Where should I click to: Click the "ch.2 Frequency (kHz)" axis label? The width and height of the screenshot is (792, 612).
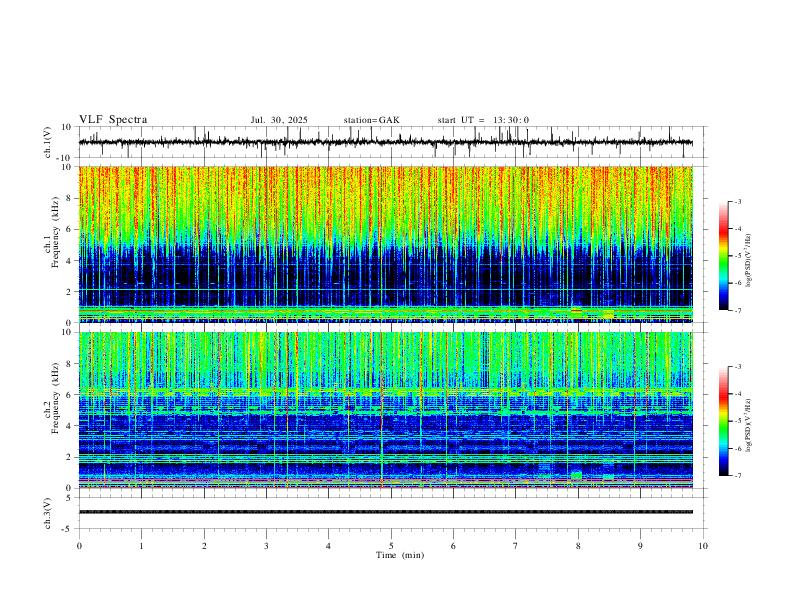point(52,398)
